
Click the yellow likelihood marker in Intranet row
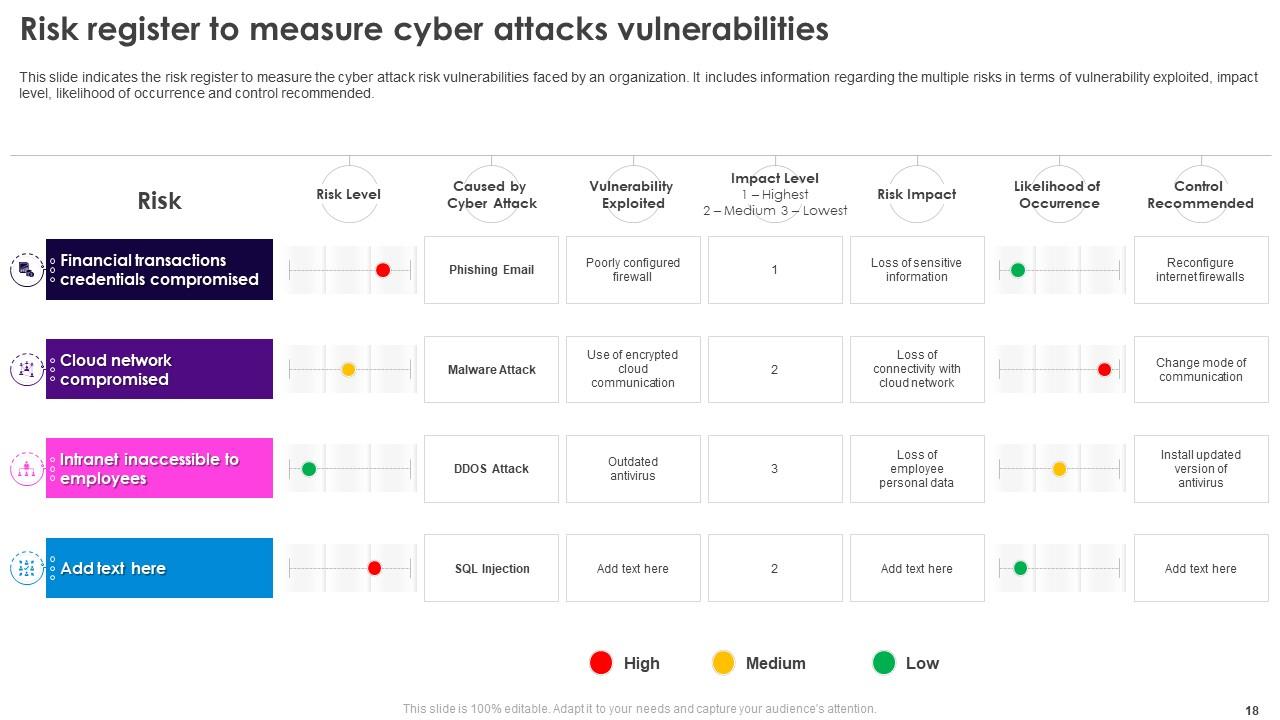(1059, 469)
